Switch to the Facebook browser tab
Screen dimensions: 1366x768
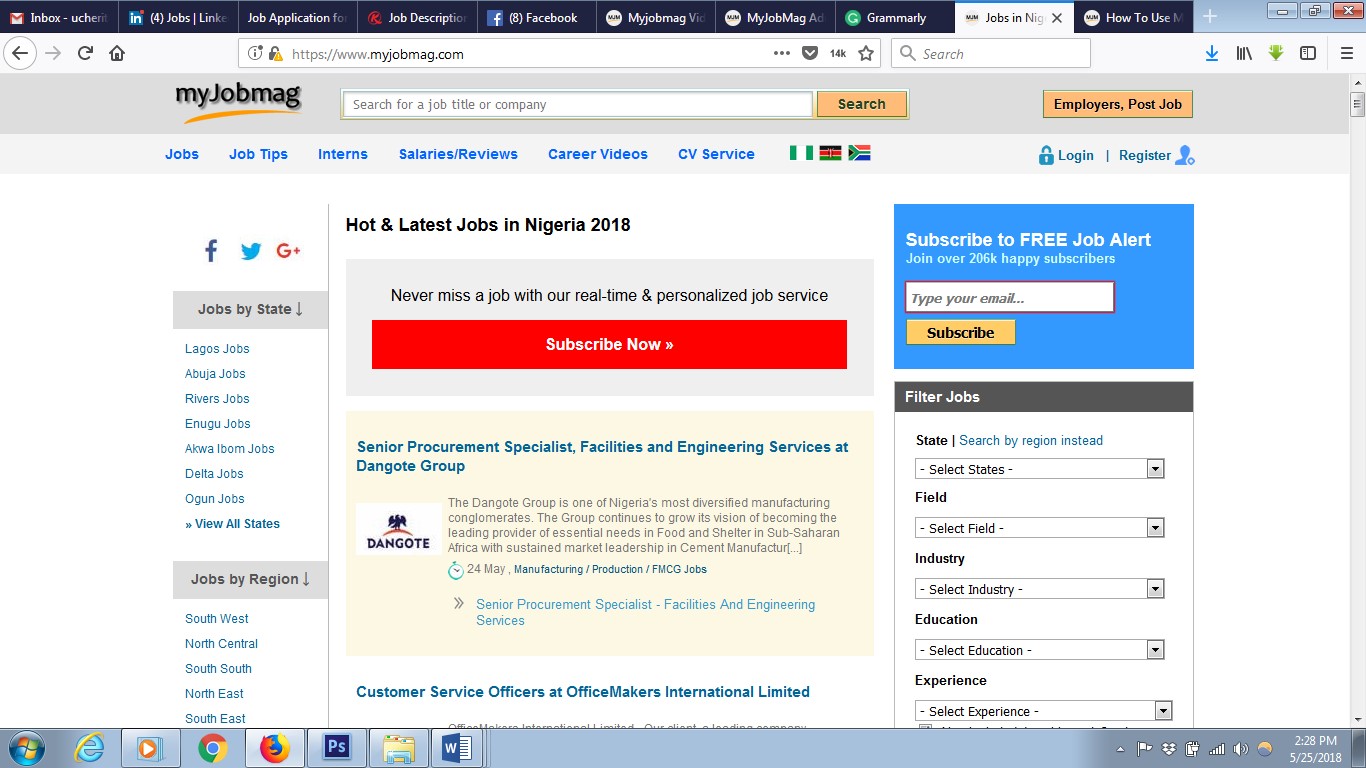(x=535, y=17)
